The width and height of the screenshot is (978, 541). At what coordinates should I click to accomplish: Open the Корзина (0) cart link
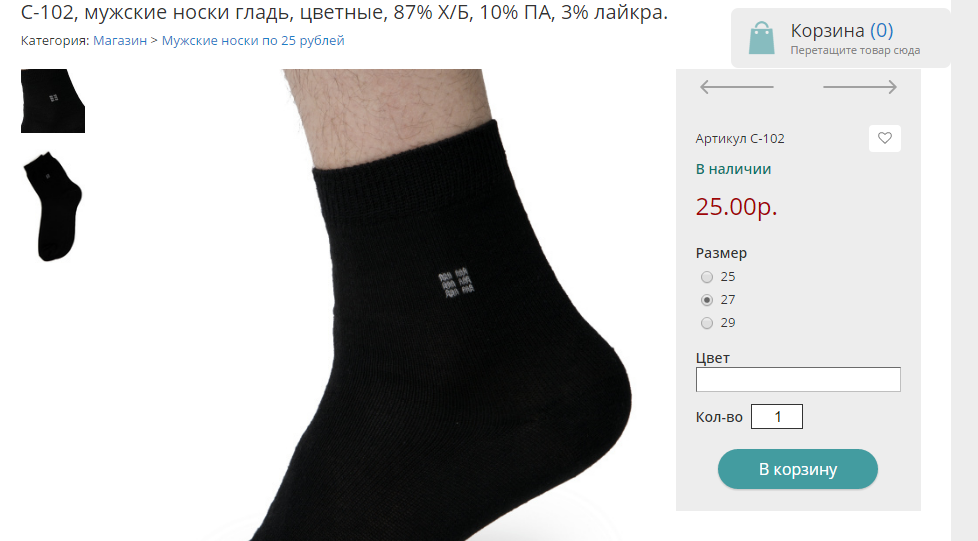tap(841, 30)
